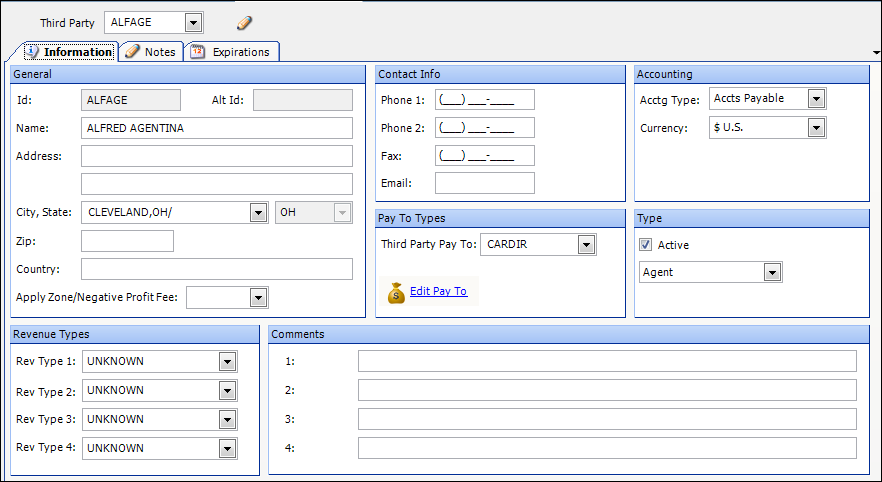Click the money bag Edit Pay To icon
Viewport: 882px width, 482px height.
tap(396, 292)
